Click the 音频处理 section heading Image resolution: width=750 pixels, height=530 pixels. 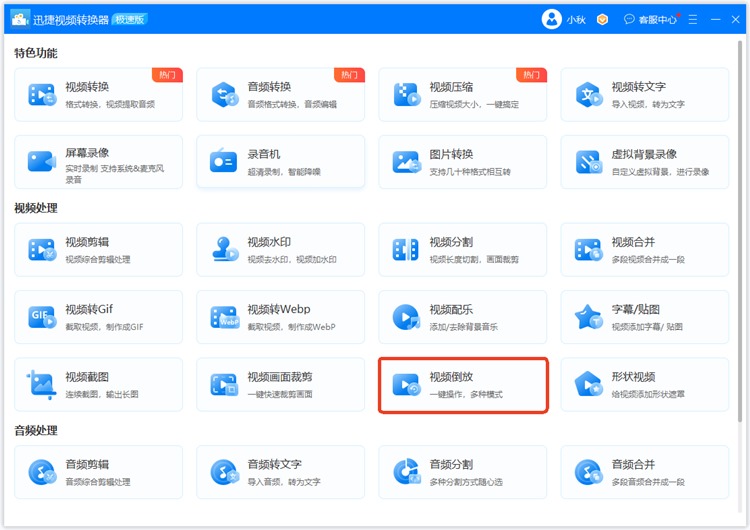[36, 431]
